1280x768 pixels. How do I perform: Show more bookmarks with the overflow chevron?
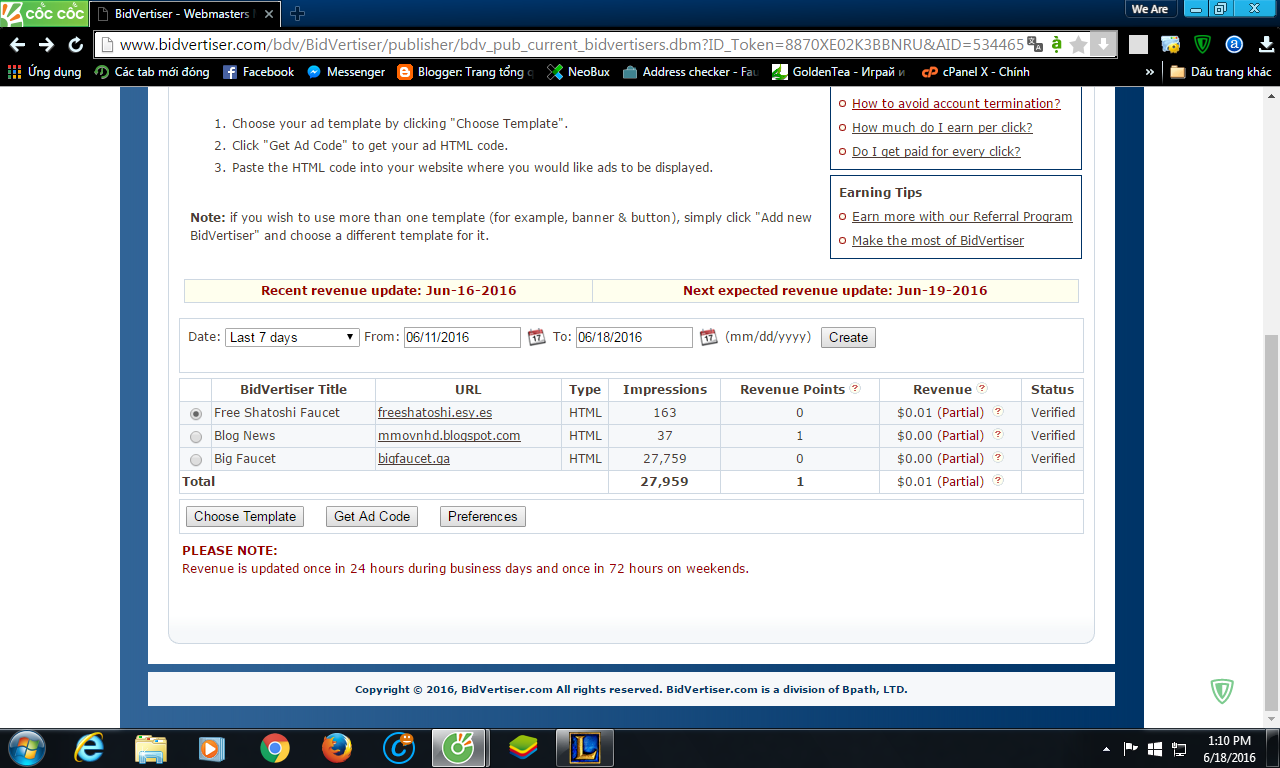1150,72
